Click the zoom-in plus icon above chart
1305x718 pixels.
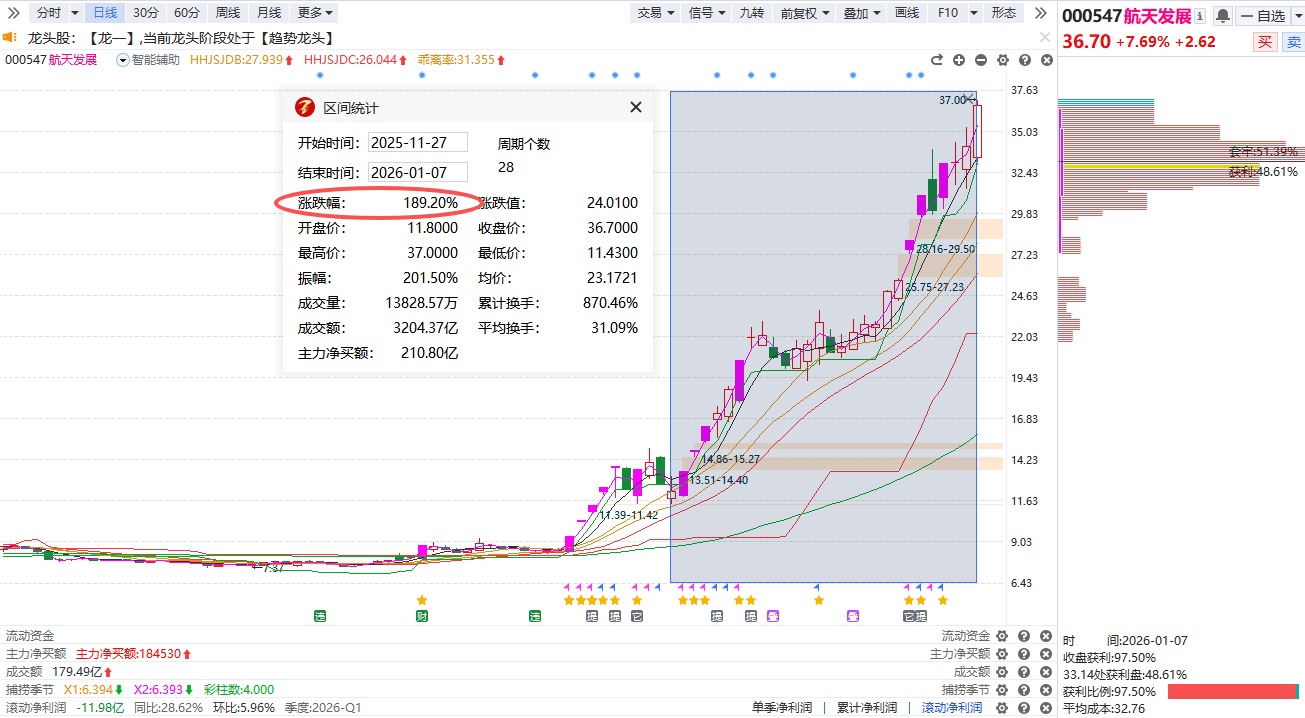959,60
